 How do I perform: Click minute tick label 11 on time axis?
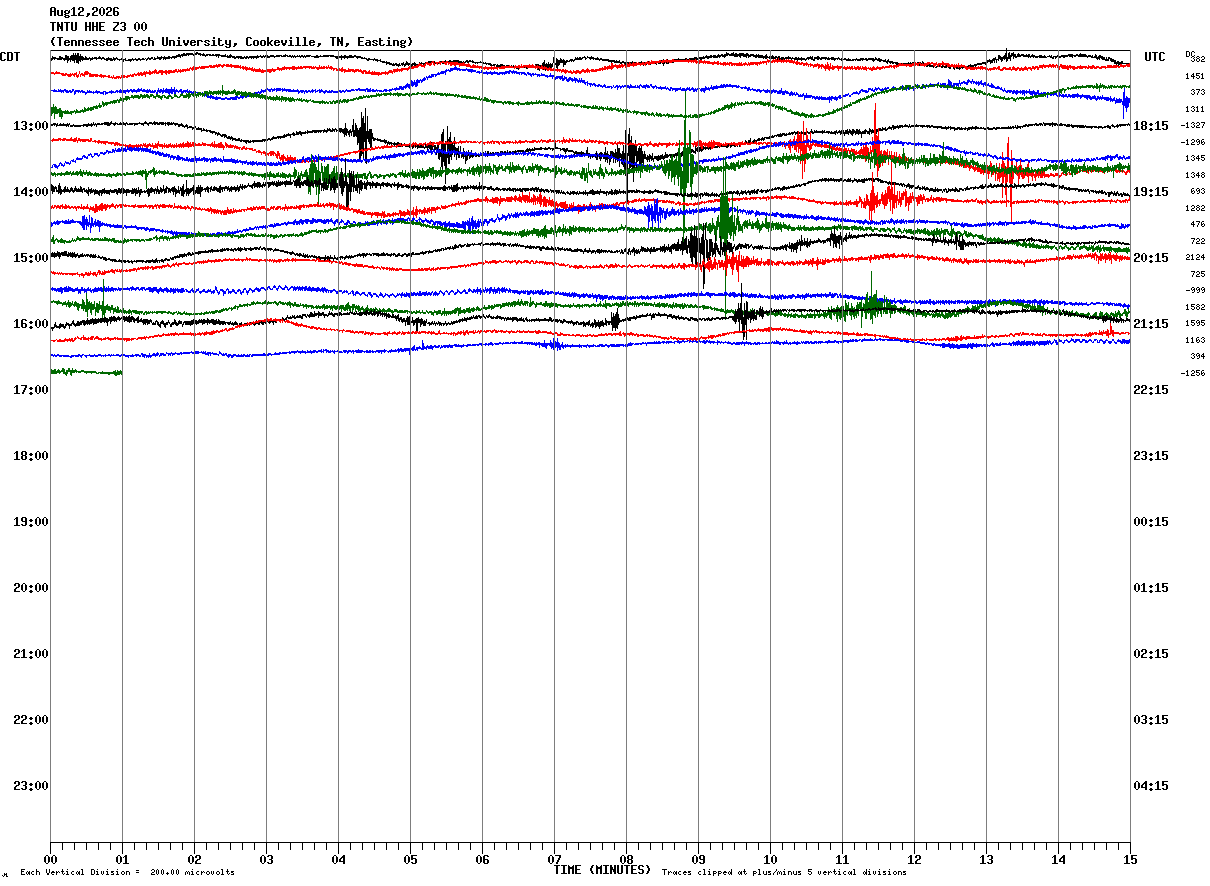[842, 859]
